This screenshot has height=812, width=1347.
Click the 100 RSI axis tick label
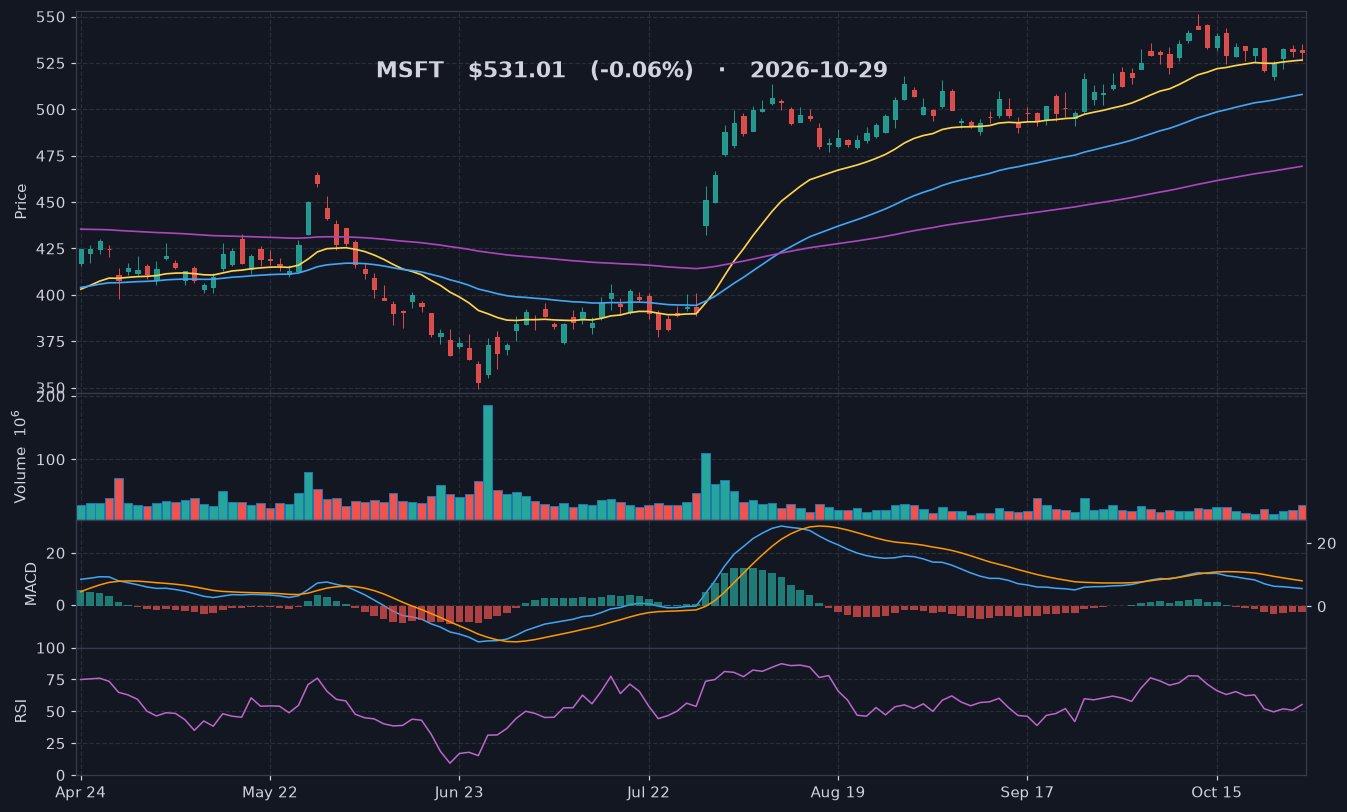point(52,649)
